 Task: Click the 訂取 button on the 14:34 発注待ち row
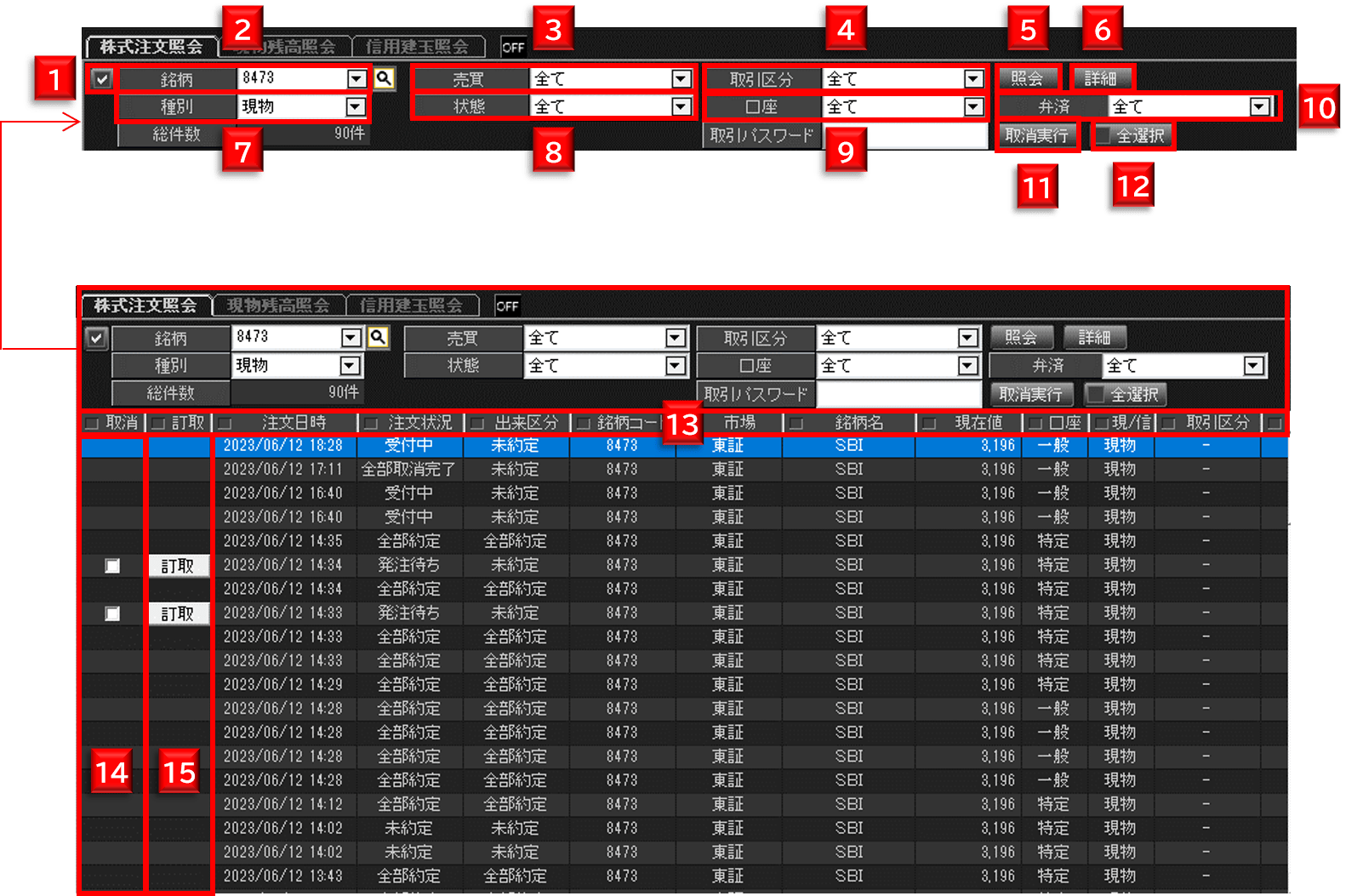click(x=178, y=566)
